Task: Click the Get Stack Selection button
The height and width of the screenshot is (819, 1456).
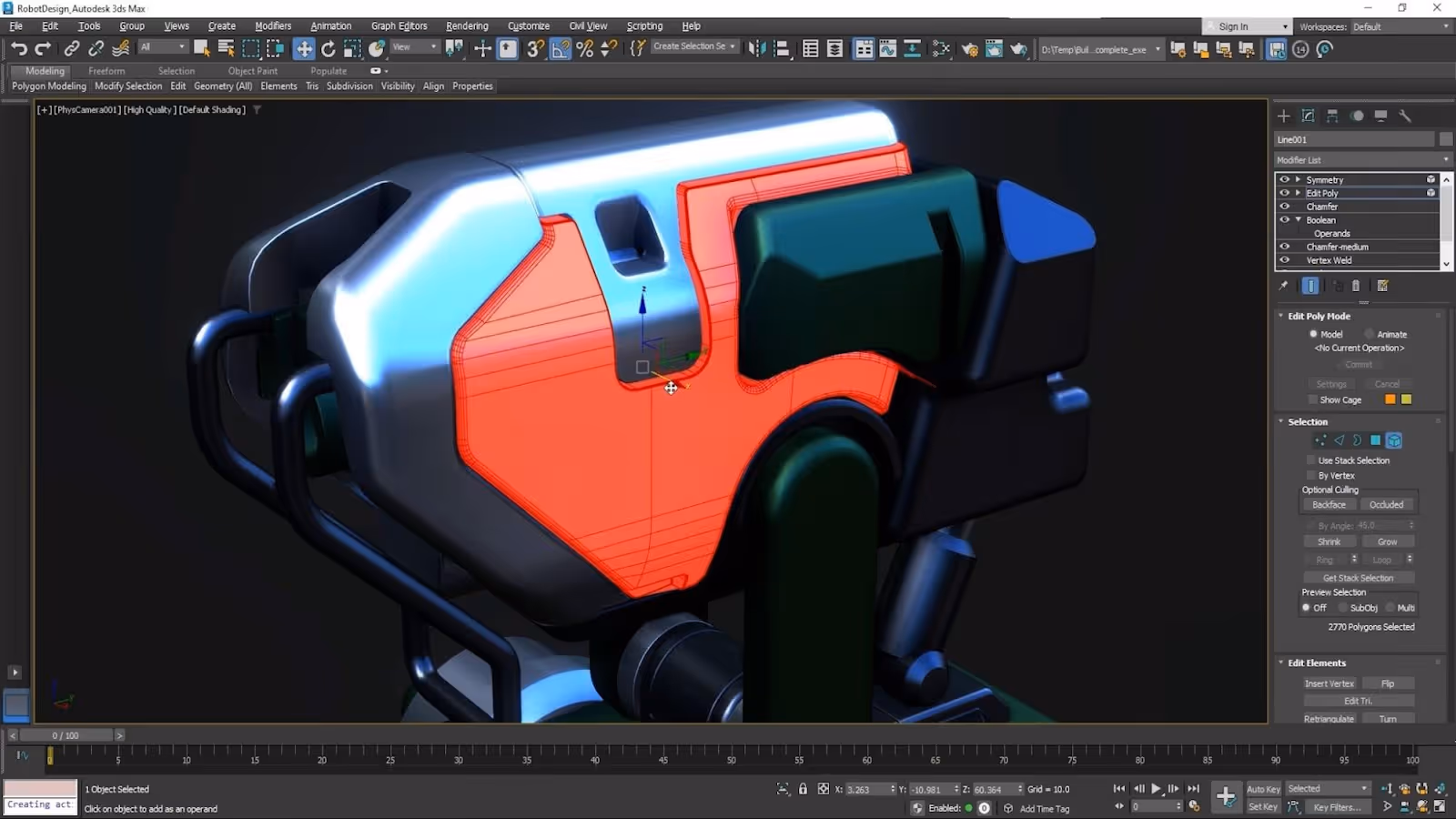Action: pyautogui.click(x=1358, y=578)
